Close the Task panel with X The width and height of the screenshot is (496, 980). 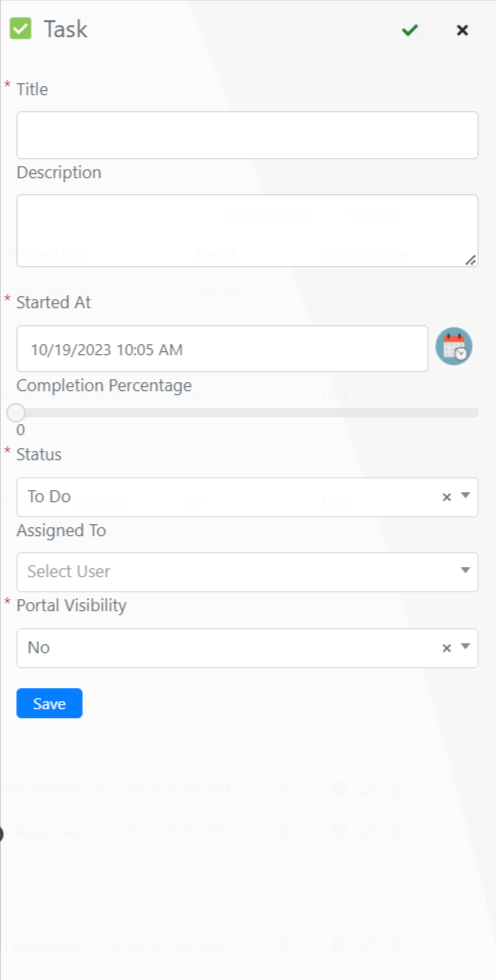[462, 30]
